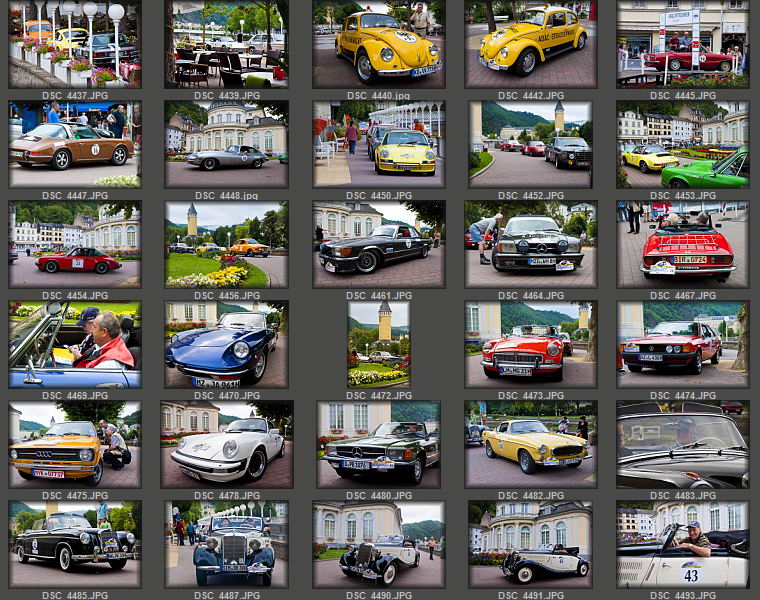Select DSC_4456.JPG flower garden thumbnail

click(226, 244)
